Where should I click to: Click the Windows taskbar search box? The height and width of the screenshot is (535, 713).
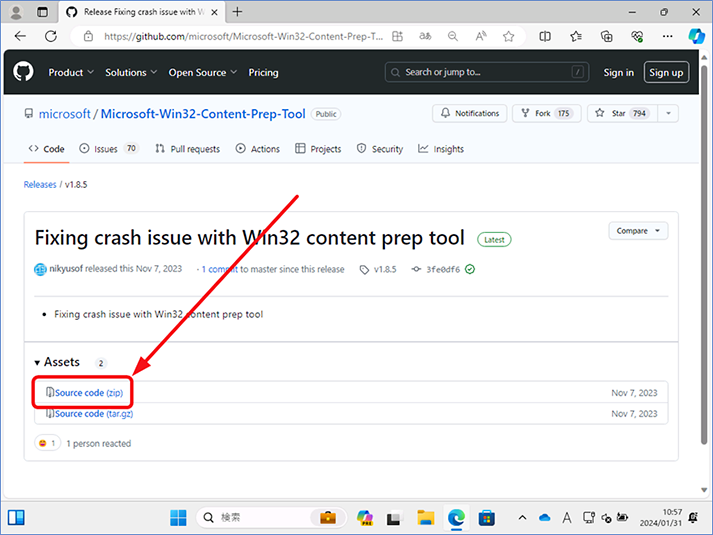[271, 518]
